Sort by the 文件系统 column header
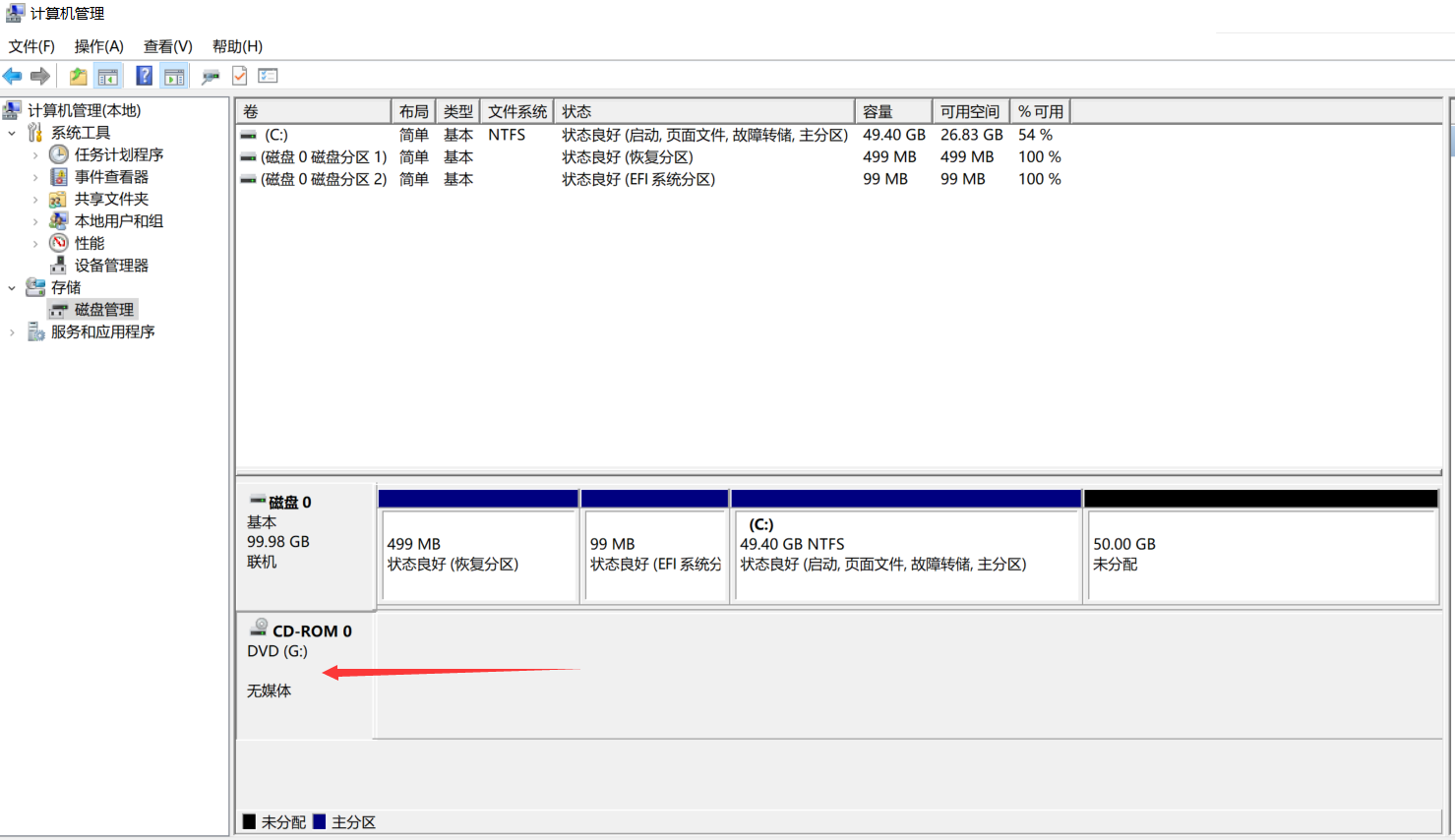This screenshot has width=1455, height=840. (516, 111)
